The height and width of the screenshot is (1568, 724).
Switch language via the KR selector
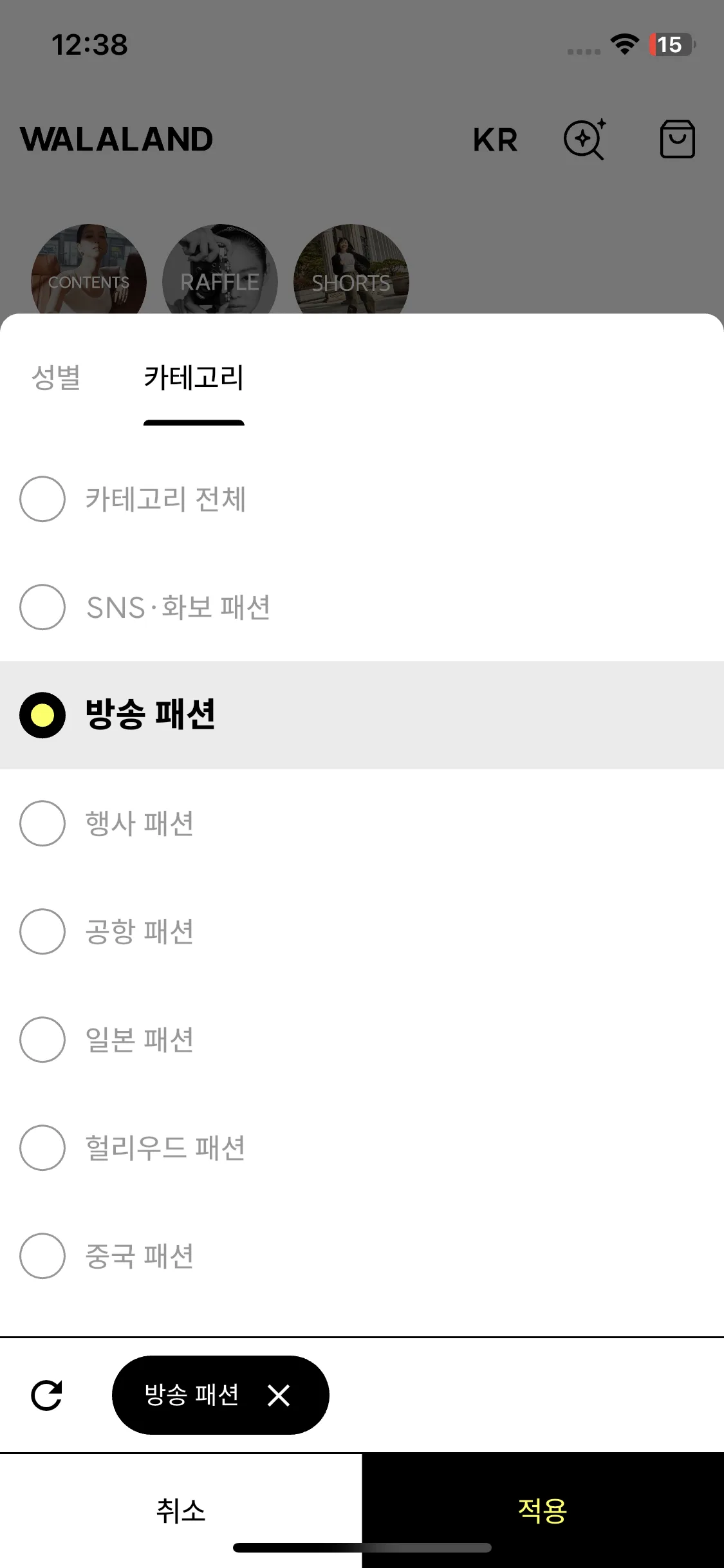[495, 140]
